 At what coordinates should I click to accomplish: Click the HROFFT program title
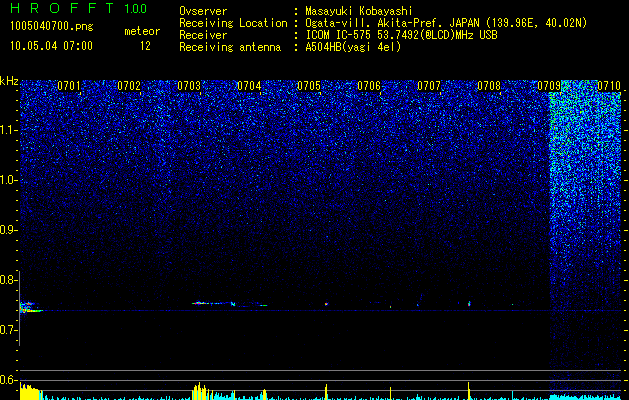tap(62, 8)
